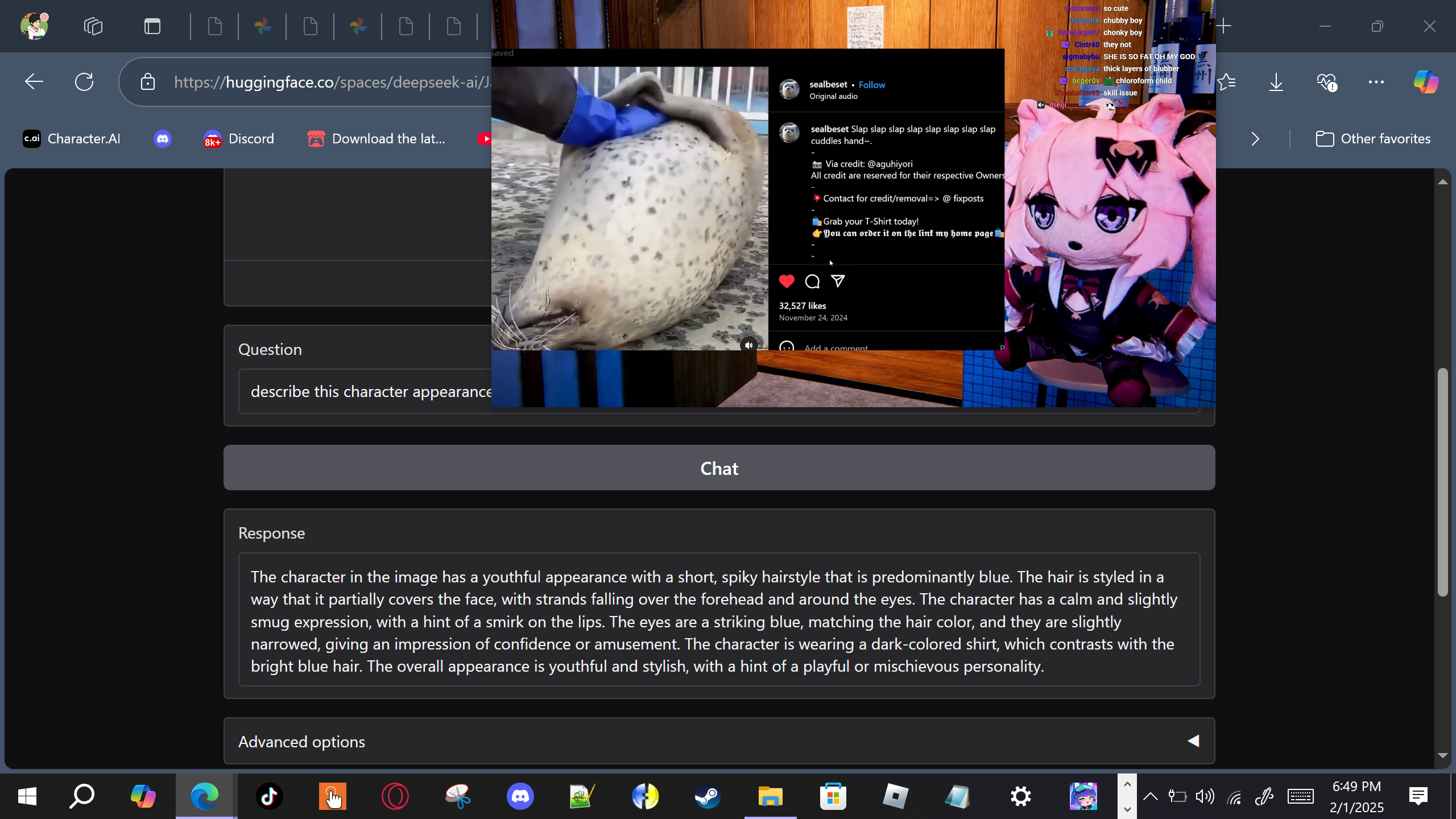Follow the sealbeset account
This screenshot has height=819, width=1456.
(x=871, y=85)
